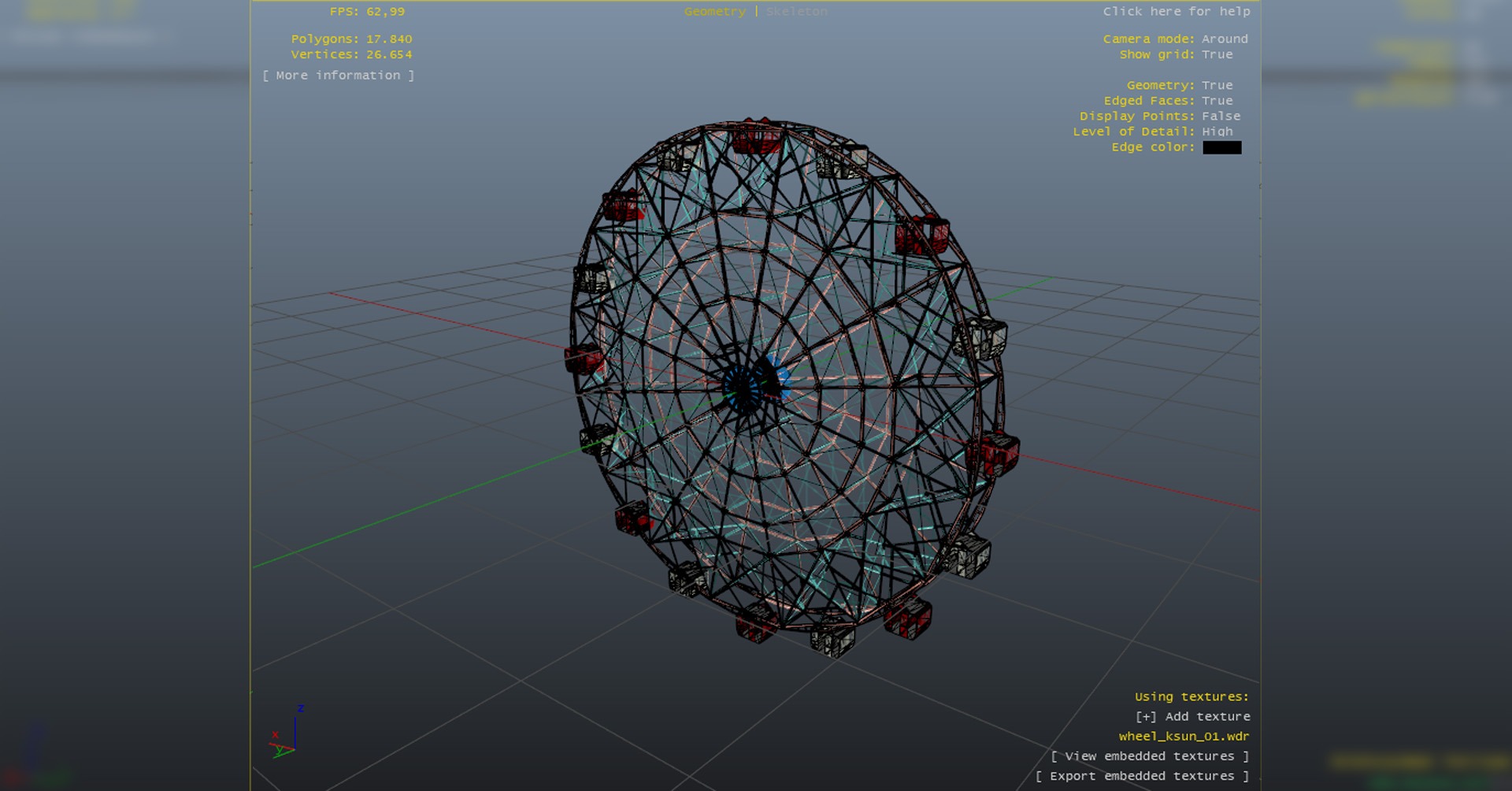
Task: Click the red X axis label on gizmo
Action: (275, 735)
